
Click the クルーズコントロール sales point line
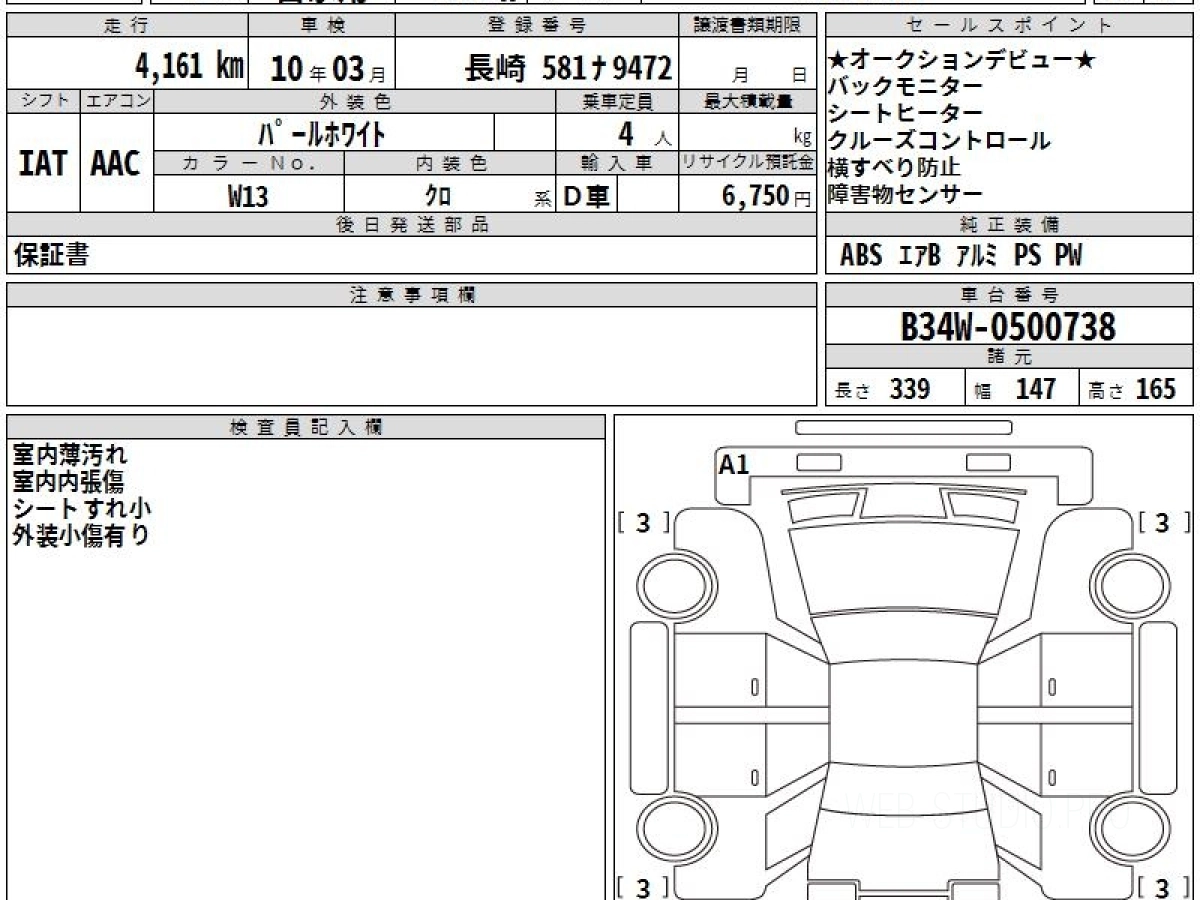(x=939, y=141)
